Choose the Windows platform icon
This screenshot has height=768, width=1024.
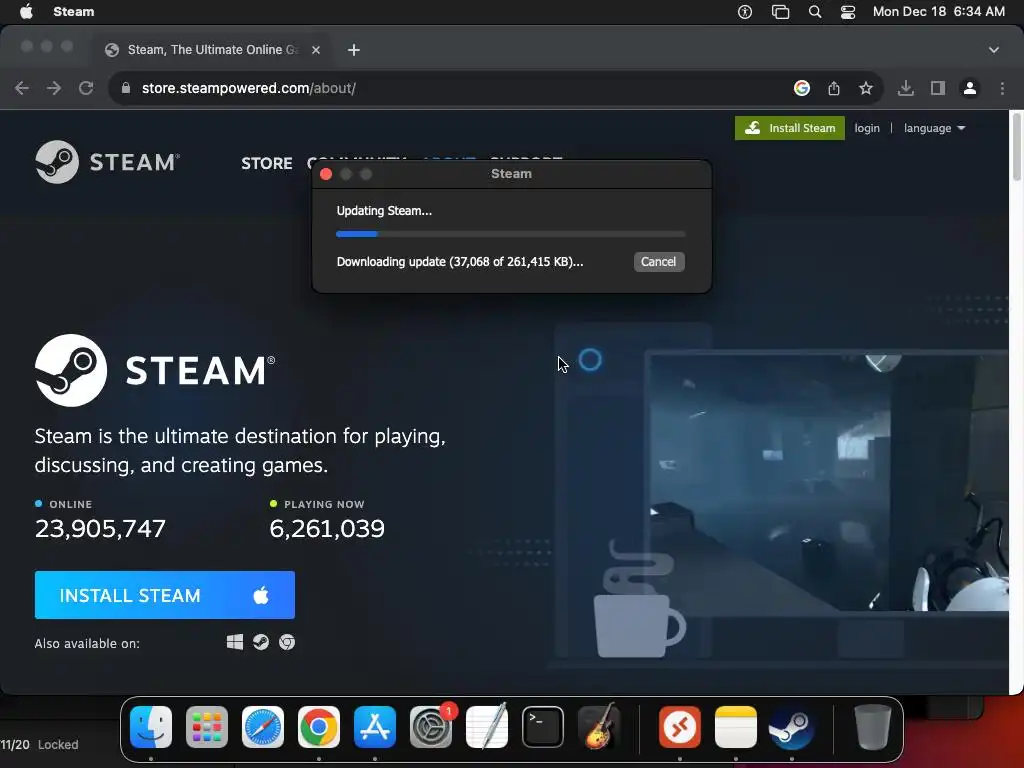(234, 643)
